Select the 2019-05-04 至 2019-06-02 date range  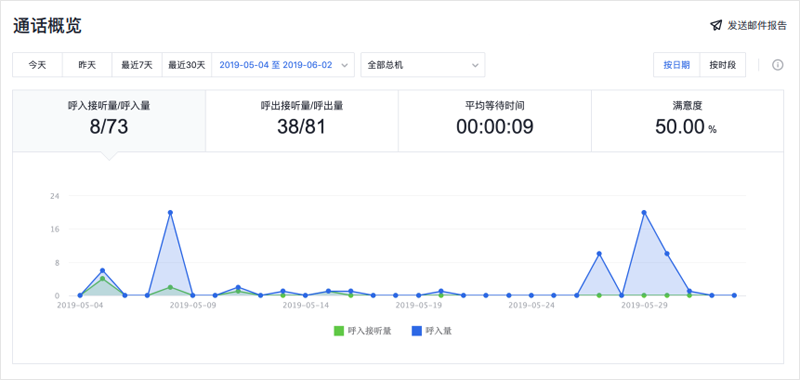[x=276, y=65]
